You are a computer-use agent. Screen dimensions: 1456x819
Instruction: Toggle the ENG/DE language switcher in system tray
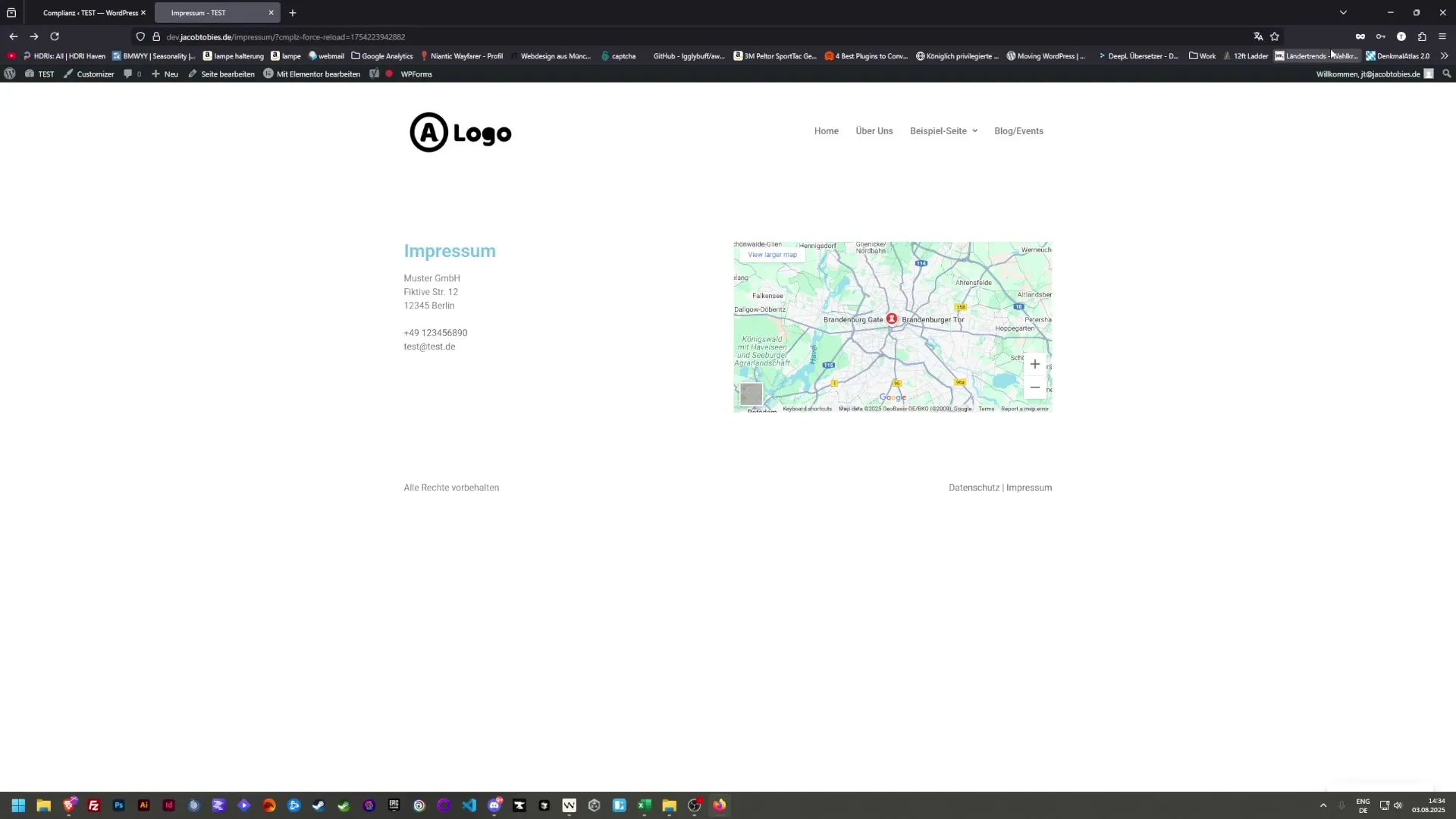click(1363, 805)
